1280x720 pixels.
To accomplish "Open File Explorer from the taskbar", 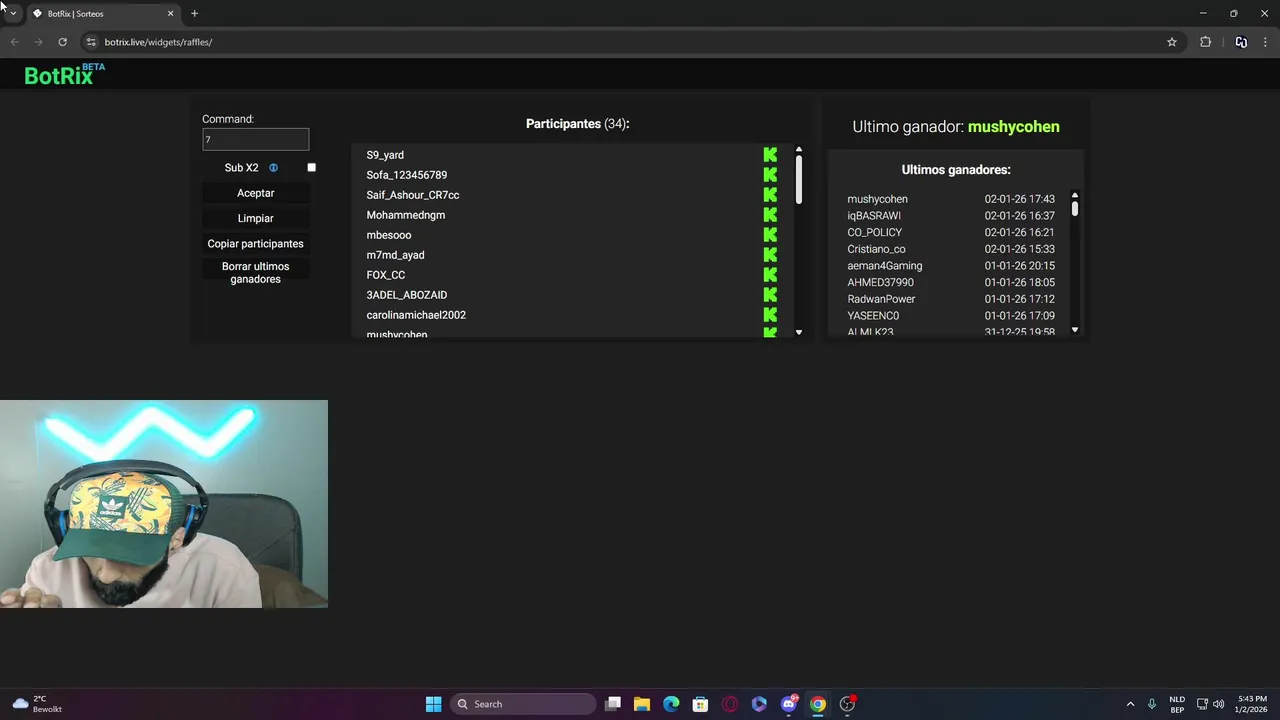I will pyautogui.click(x=642, y=704).
